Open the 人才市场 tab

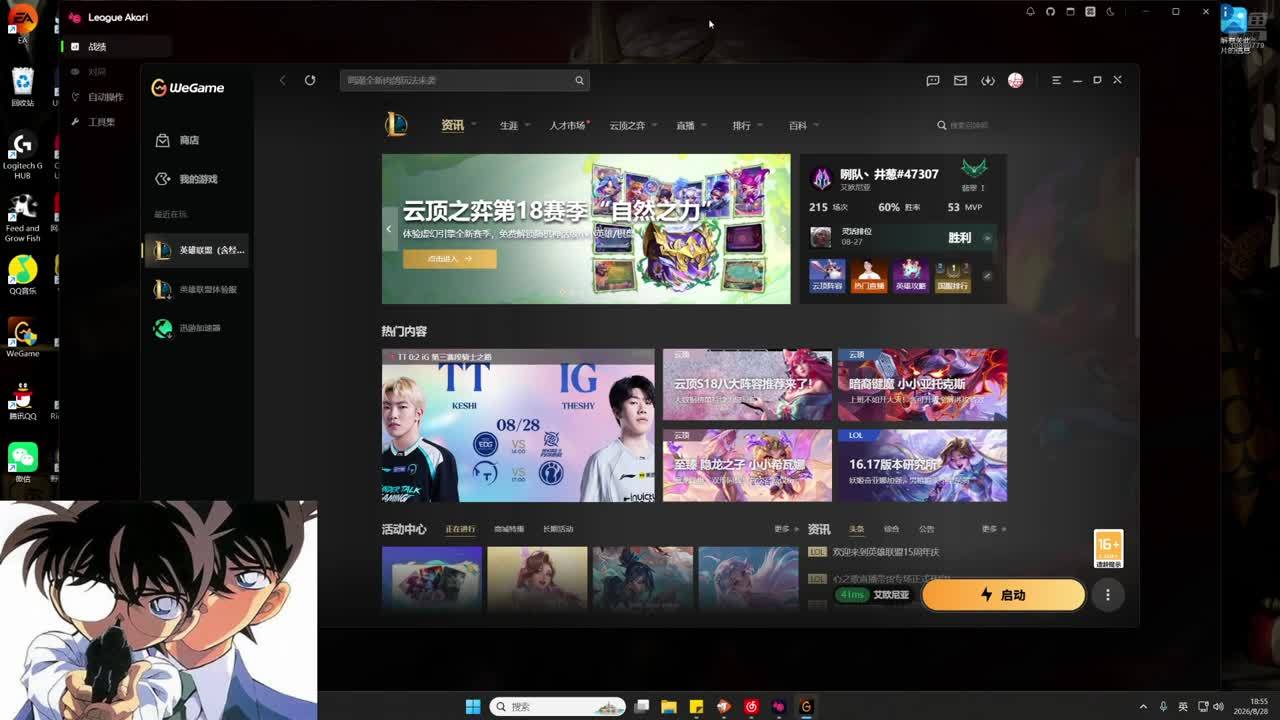click(x=567, y=126)
